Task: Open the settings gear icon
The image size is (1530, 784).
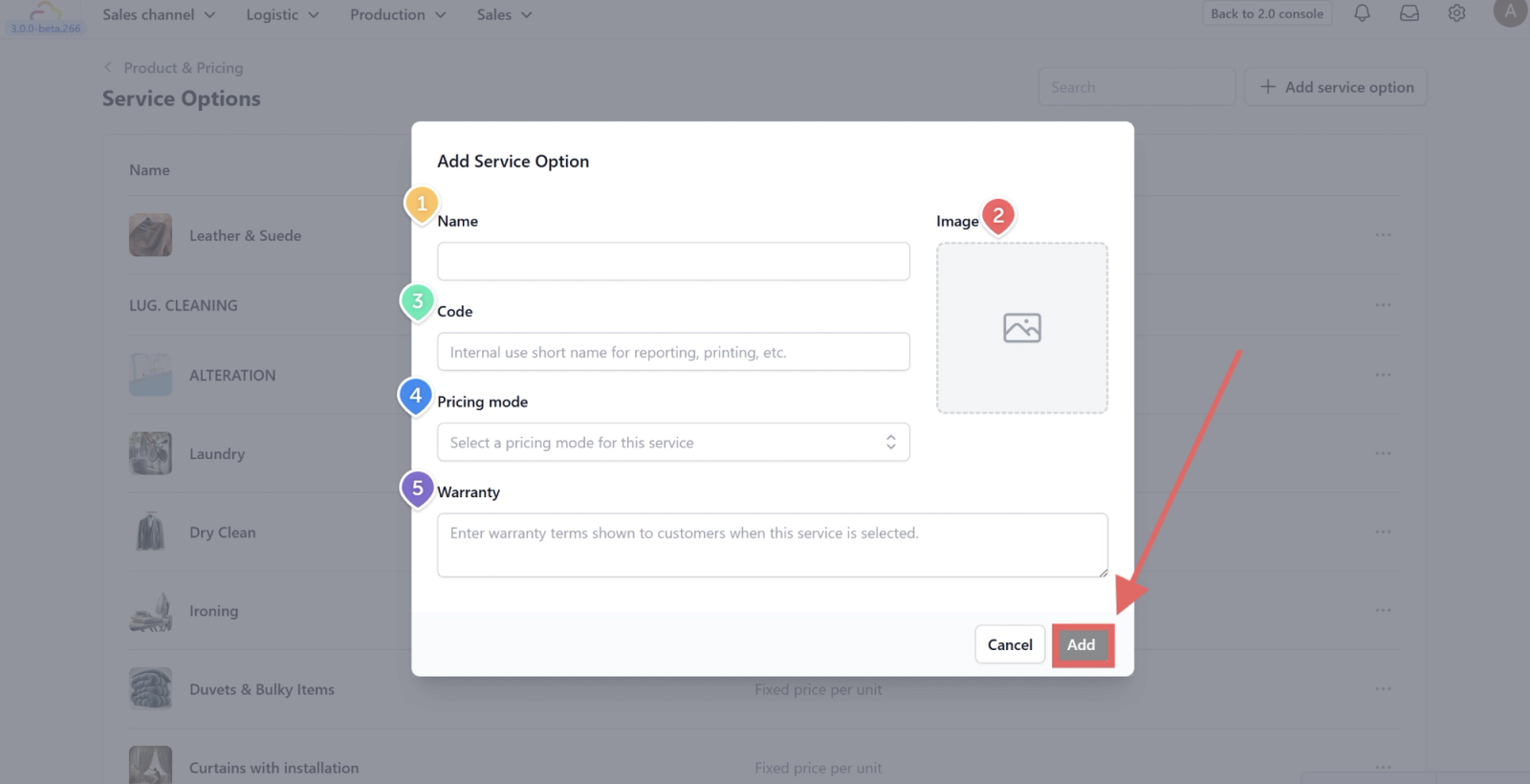Action: [1456, 13]
